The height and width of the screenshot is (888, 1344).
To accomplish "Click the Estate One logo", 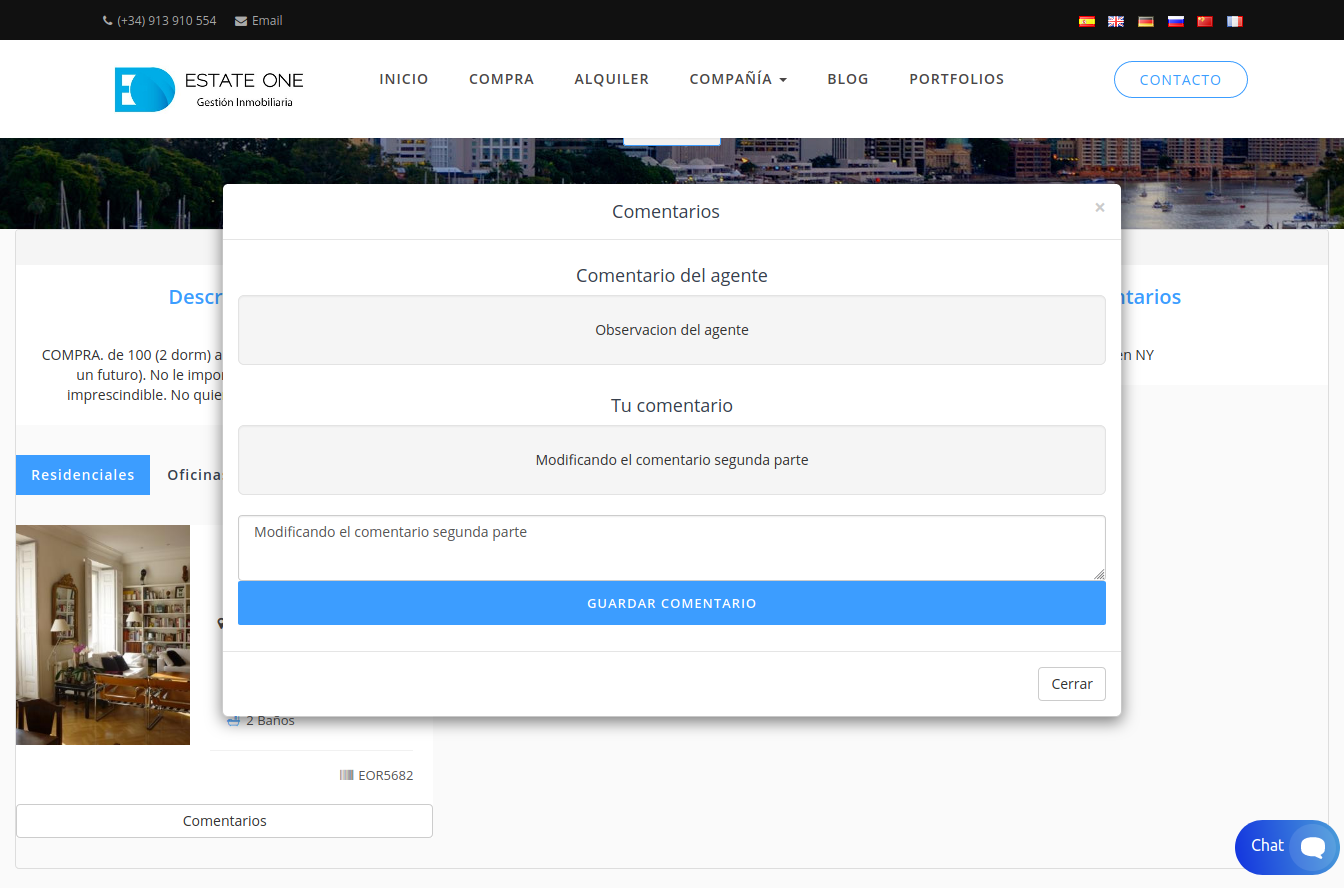I will 209,89.
